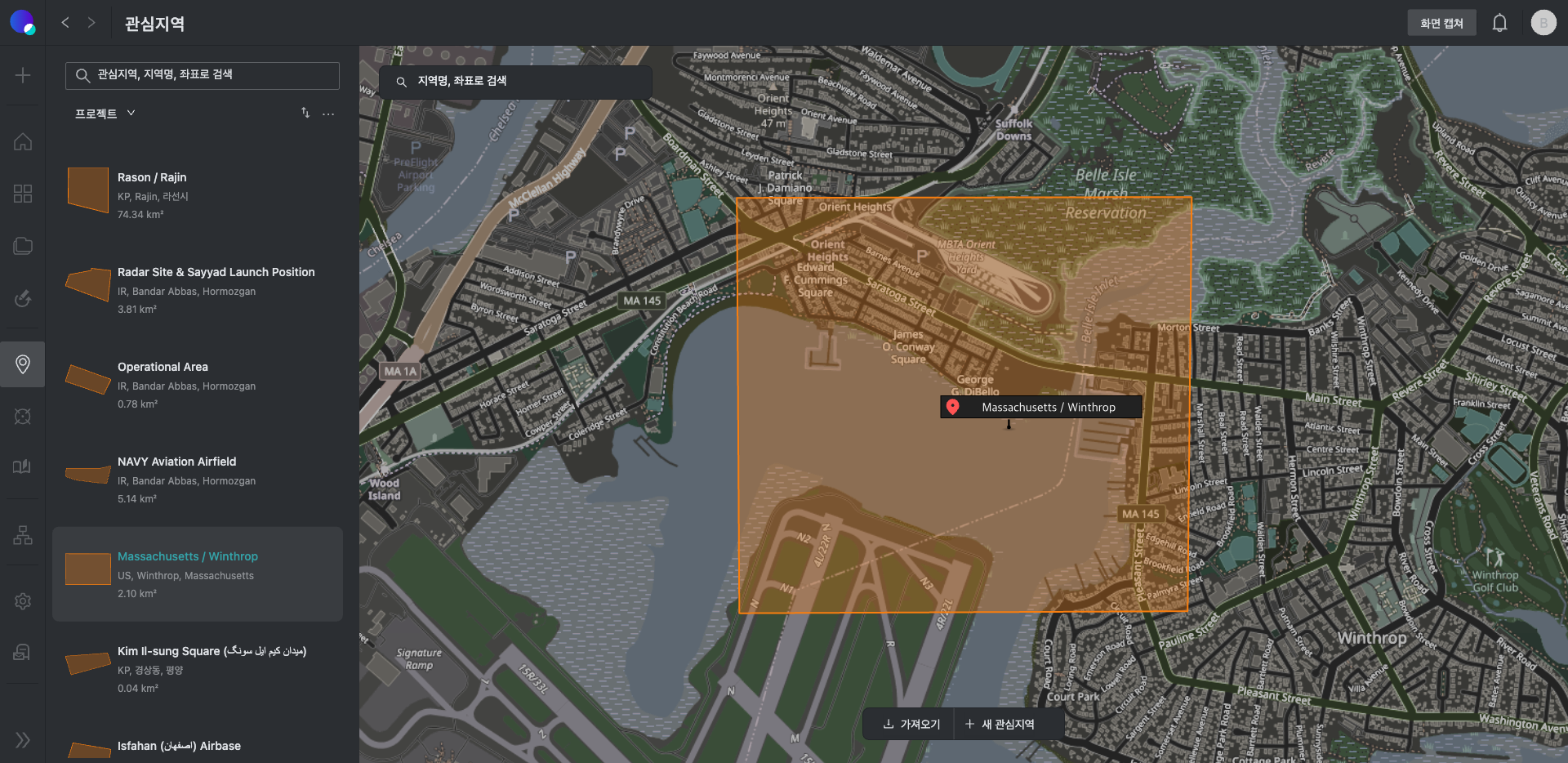Select the NAVY Aviation Airfield entry
Screen dimensions: 1568x763
198,480
